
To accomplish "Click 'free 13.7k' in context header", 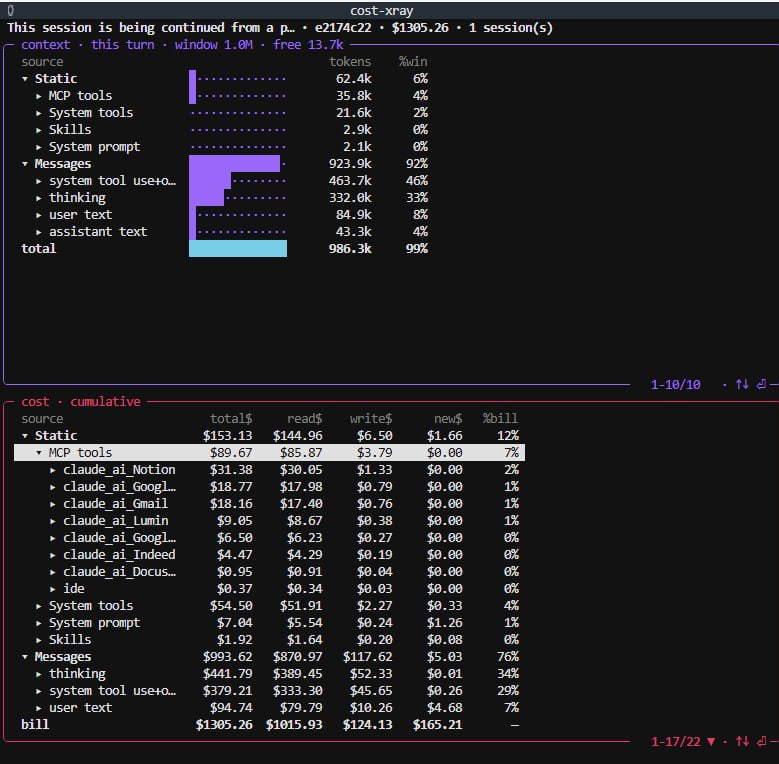I will 308,45.
